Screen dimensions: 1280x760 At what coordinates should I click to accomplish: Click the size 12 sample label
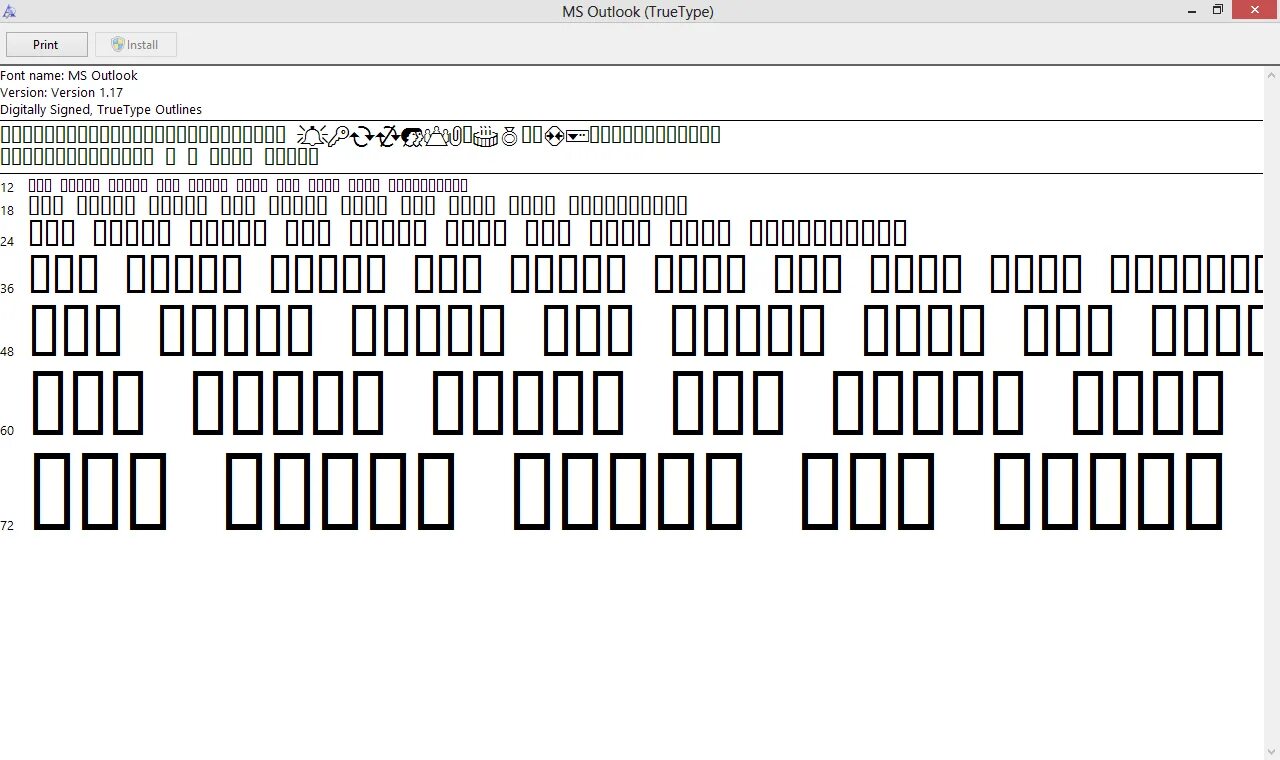click(x=7, y=187)
